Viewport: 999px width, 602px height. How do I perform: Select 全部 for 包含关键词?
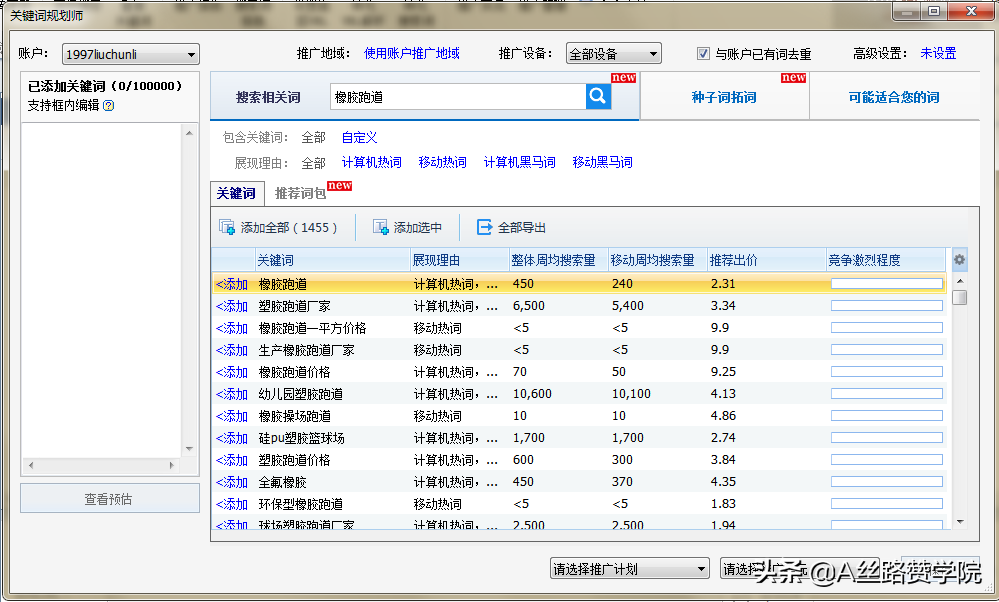point(313,138)
